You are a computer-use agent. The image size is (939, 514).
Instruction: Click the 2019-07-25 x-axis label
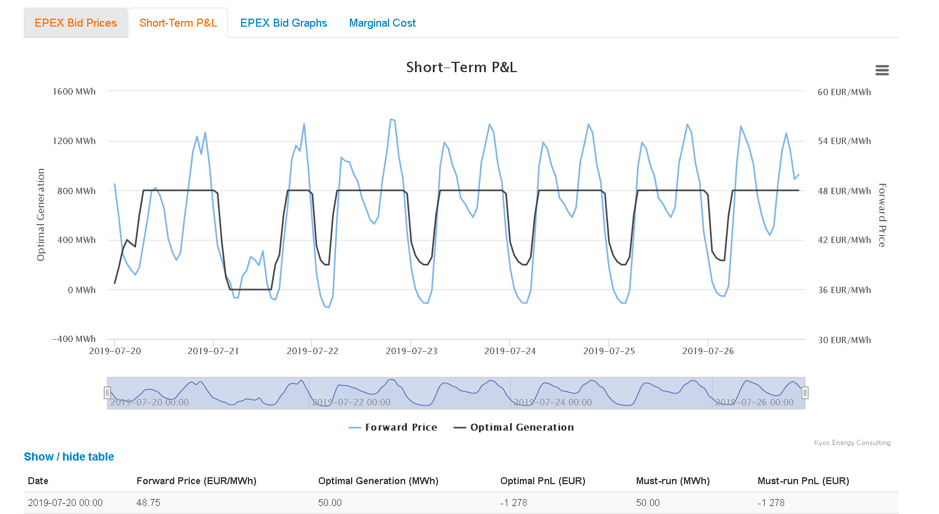(x=609, y=351)
